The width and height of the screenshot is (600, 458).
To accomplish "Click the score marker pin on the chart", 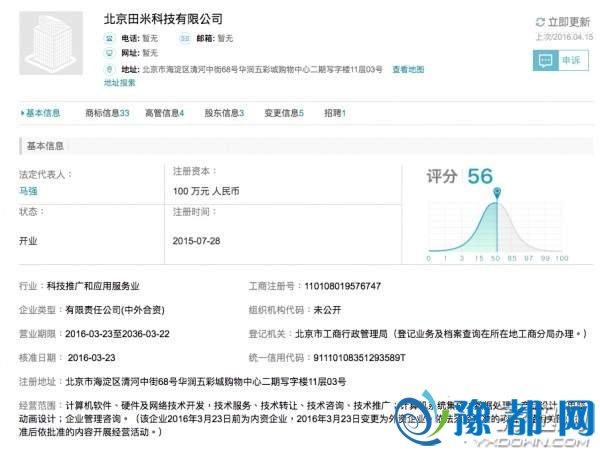I will tap(496, 191).
